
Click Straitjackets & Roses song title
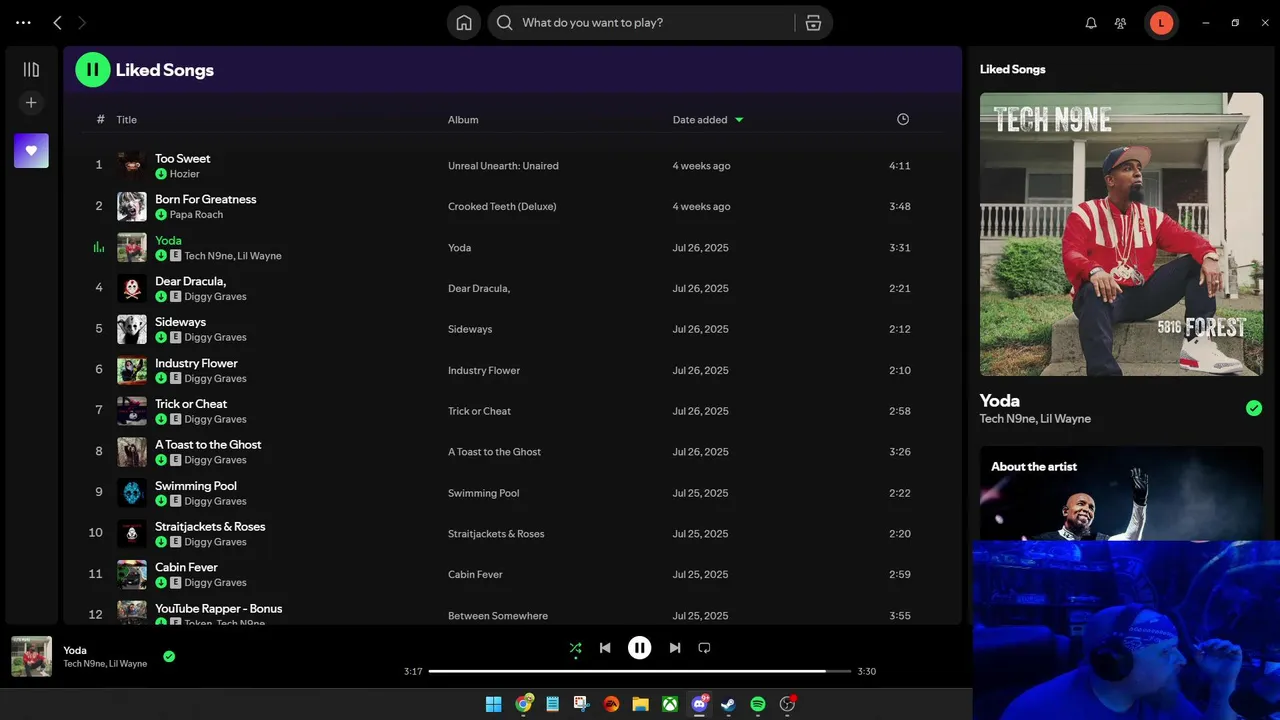210,527
